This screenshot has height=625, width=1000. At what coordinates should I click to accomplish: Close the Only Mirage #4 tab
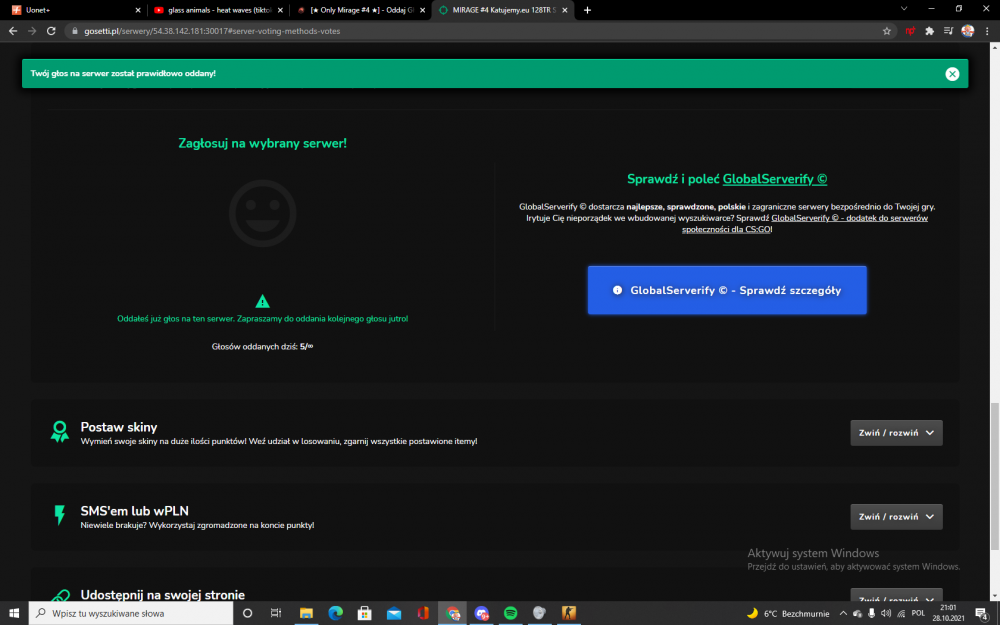[422, 10]
